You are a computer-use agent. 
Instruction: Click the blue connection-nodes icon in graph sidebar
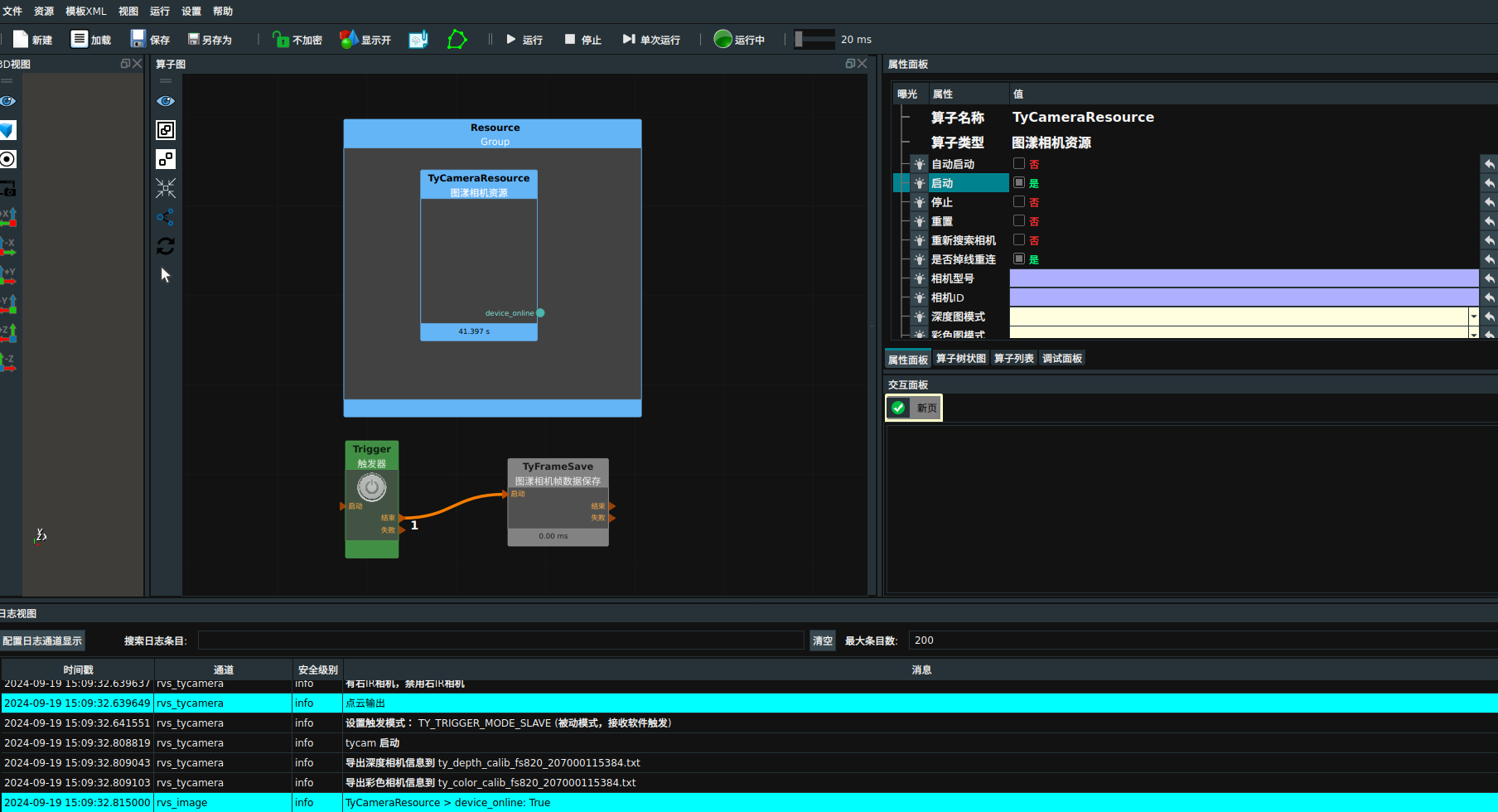(x=166, y=217)
